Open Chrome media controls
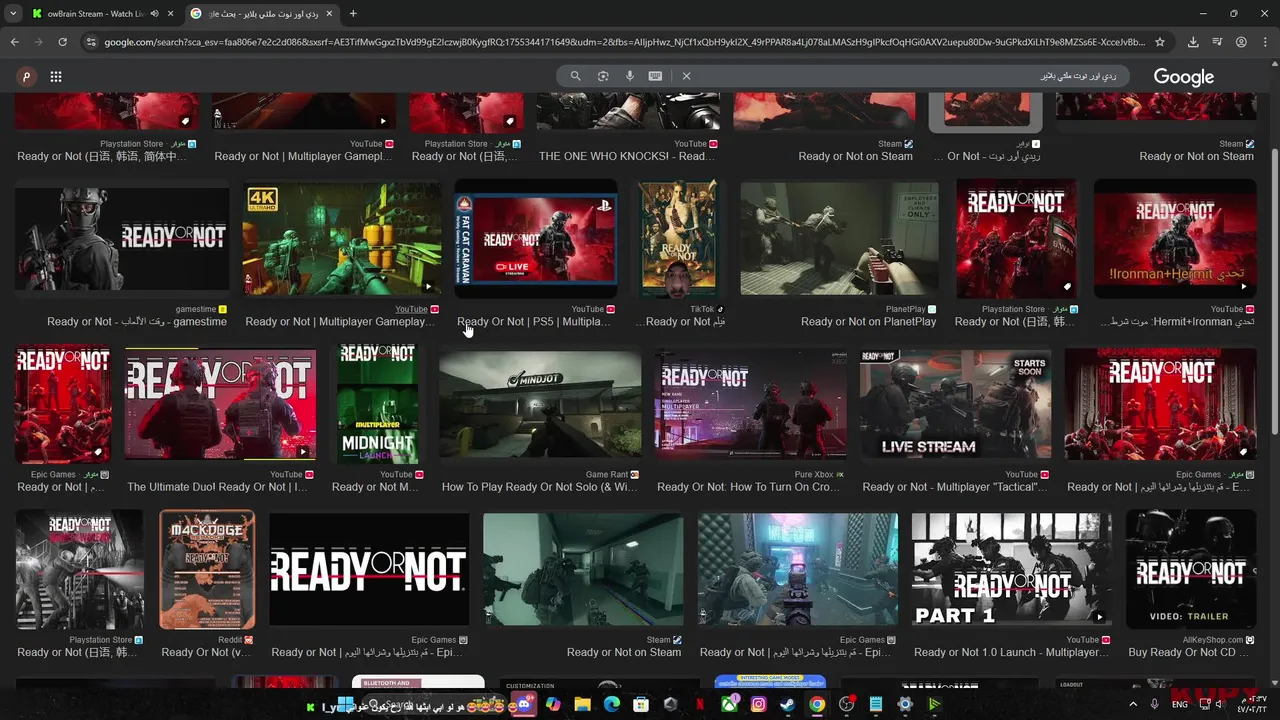The width and height of the screenshot is (1280, 720). pyautogui.click(x=1217, y=42)
